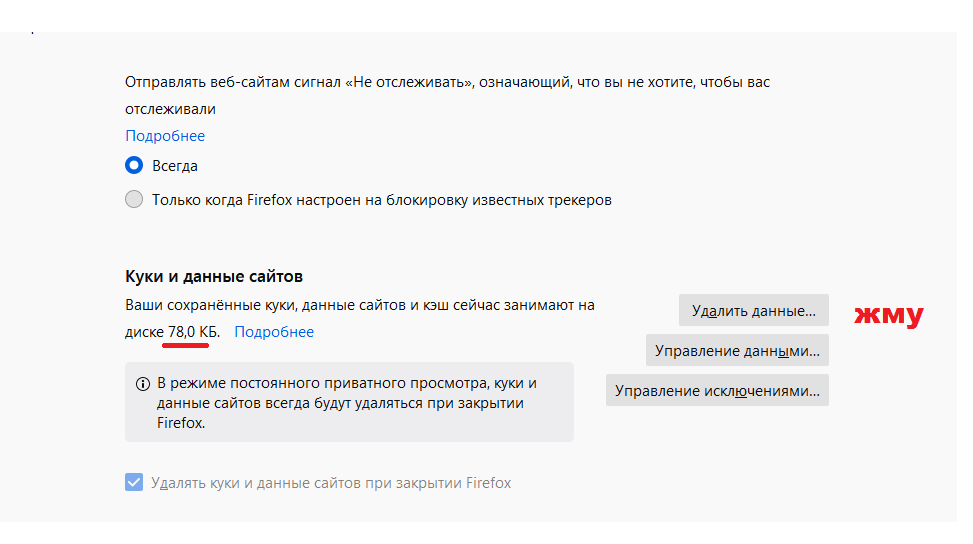
Task: Click the text "Ваши сохранённые куки, данные сайтов"
Action: [x=266, y=305]
